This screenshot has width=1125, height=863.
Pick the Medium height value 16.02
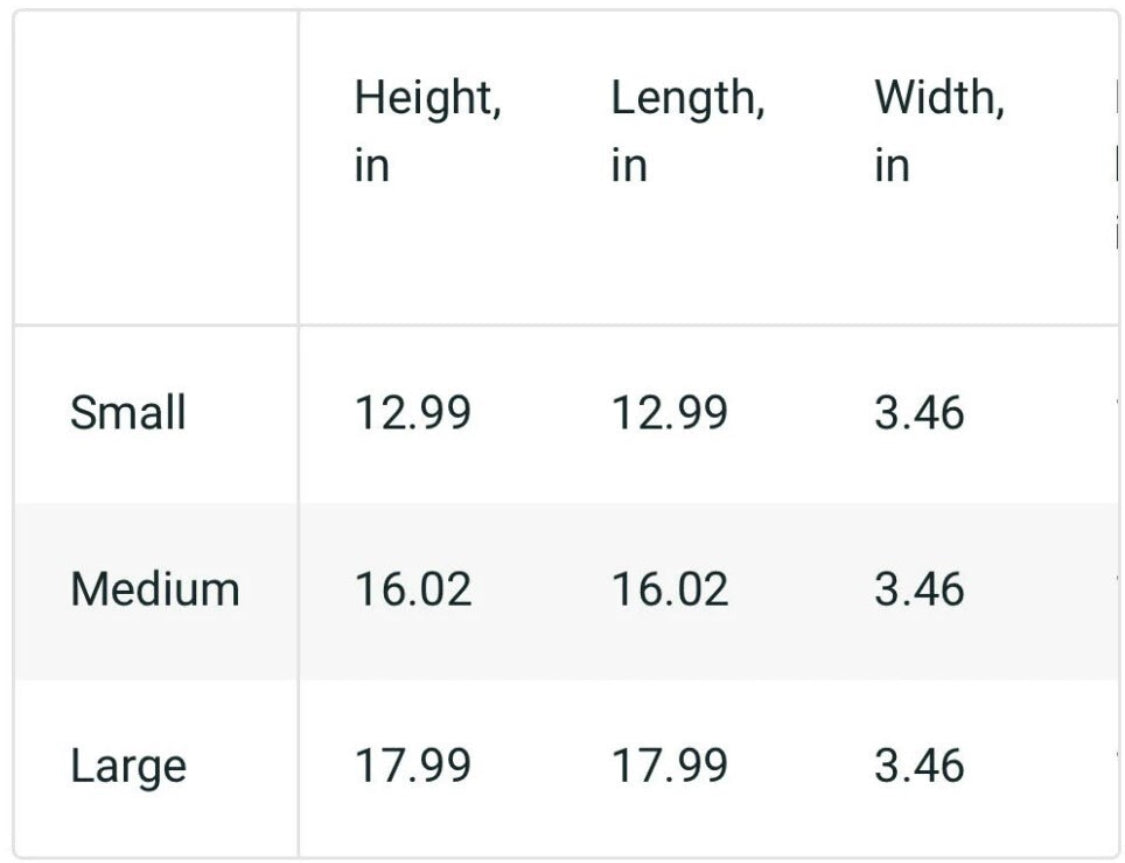[x=412, y=589]
